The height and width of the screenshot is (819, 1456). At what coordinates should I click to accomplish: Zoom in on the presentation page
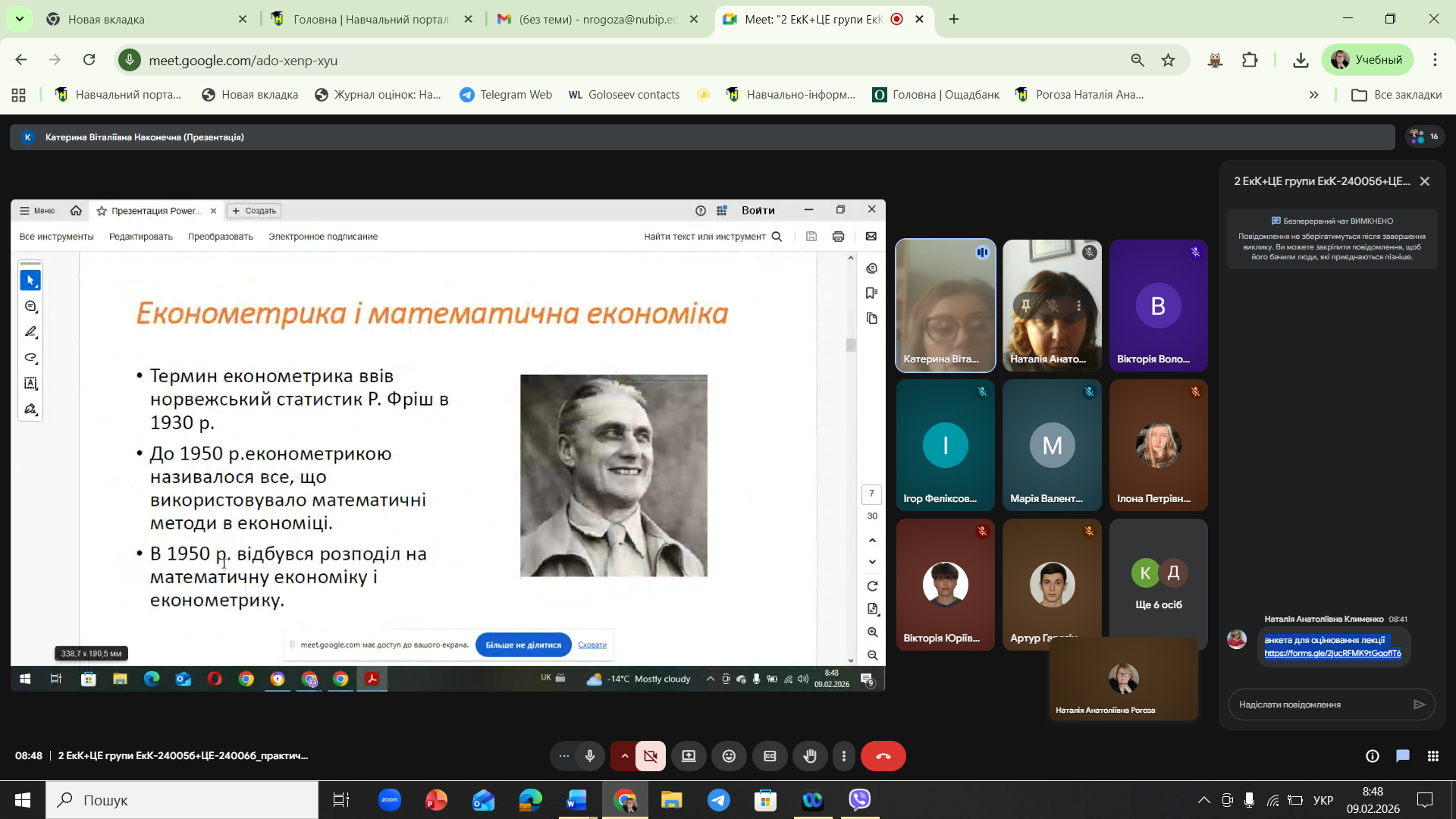[x=872, y=632]
